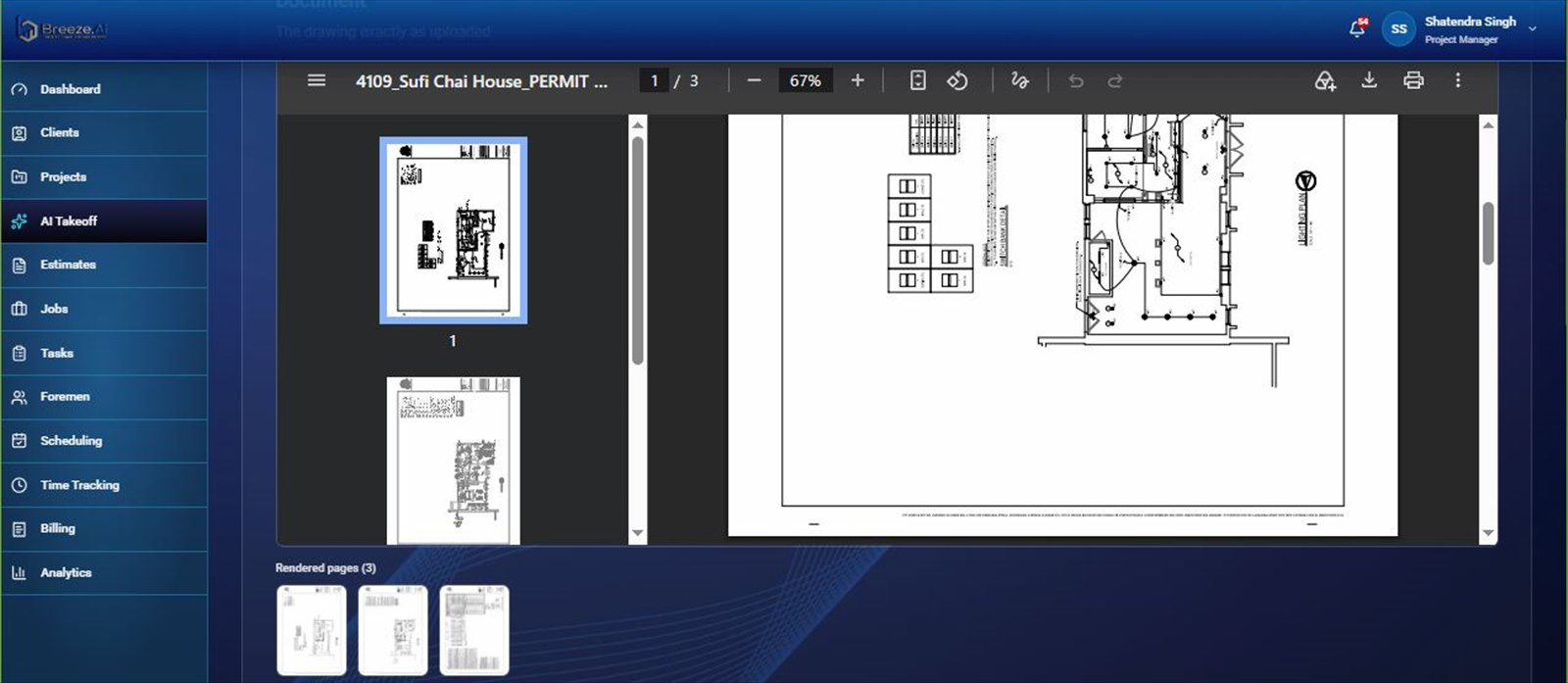The width and height of the screenshot is (1568, 683).
Task: Click the redo arrow in PDF toolbar
Action: pos(1115,80)
